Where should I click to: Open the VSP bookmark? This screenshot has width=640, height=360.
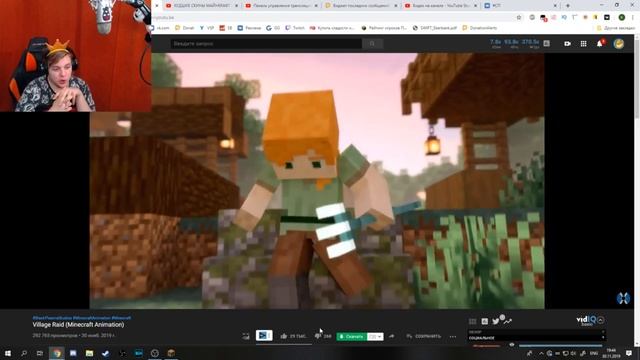207,28
